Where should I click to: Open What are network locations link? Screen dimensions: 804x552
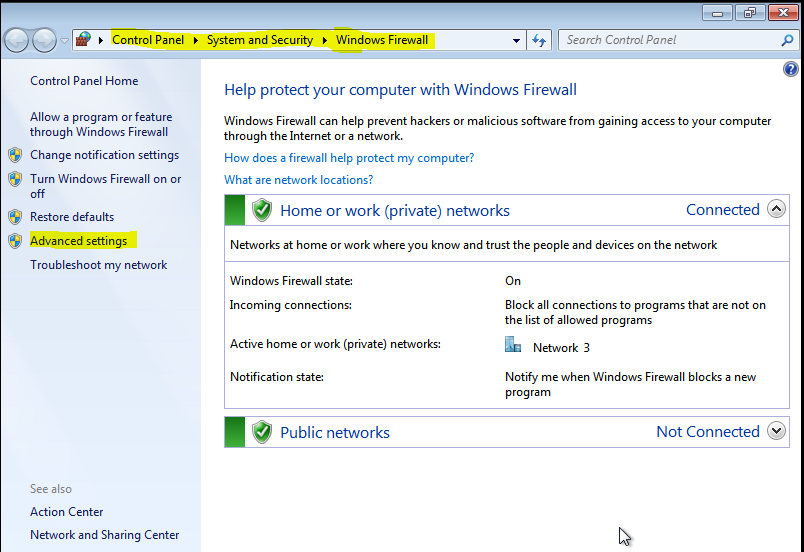tap(298, 180)
